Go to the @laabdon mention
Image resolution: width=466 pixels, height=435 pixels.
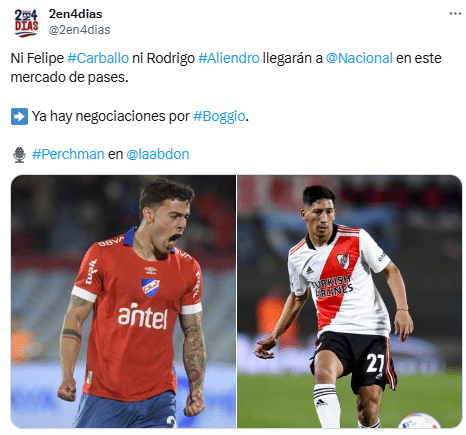point(158,154)
